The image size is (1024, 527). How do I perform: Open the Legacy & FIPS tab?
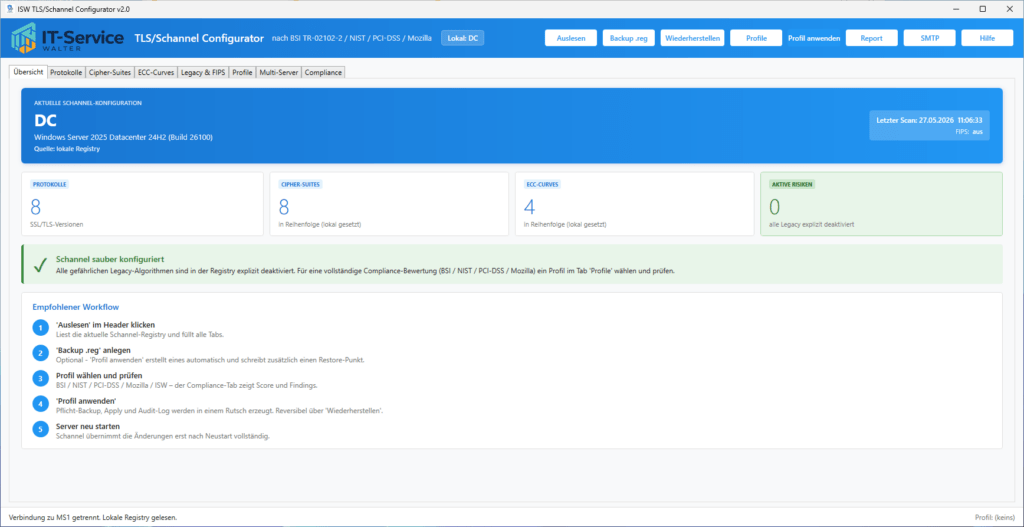[x=204, y=72]
